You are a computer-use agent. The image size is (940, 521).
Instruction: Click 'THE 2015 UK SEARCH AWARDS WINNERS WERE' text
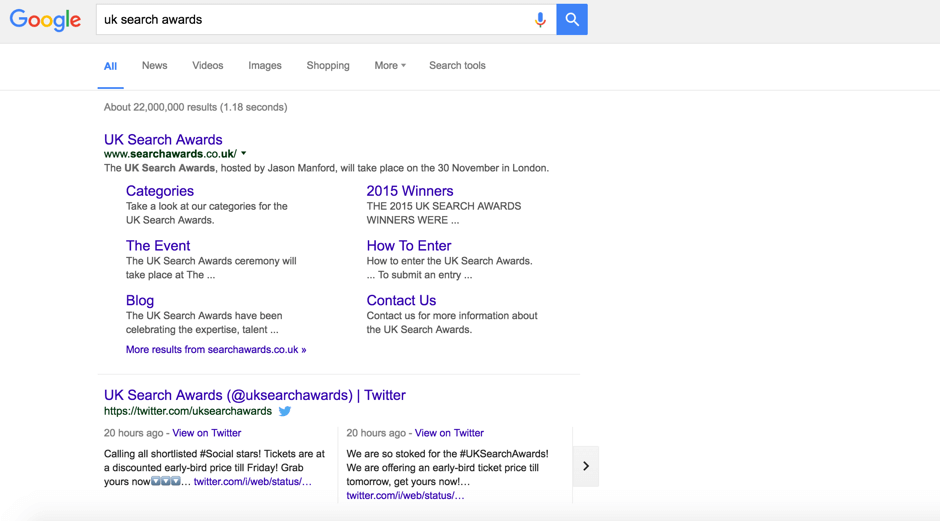pos(444,213)
